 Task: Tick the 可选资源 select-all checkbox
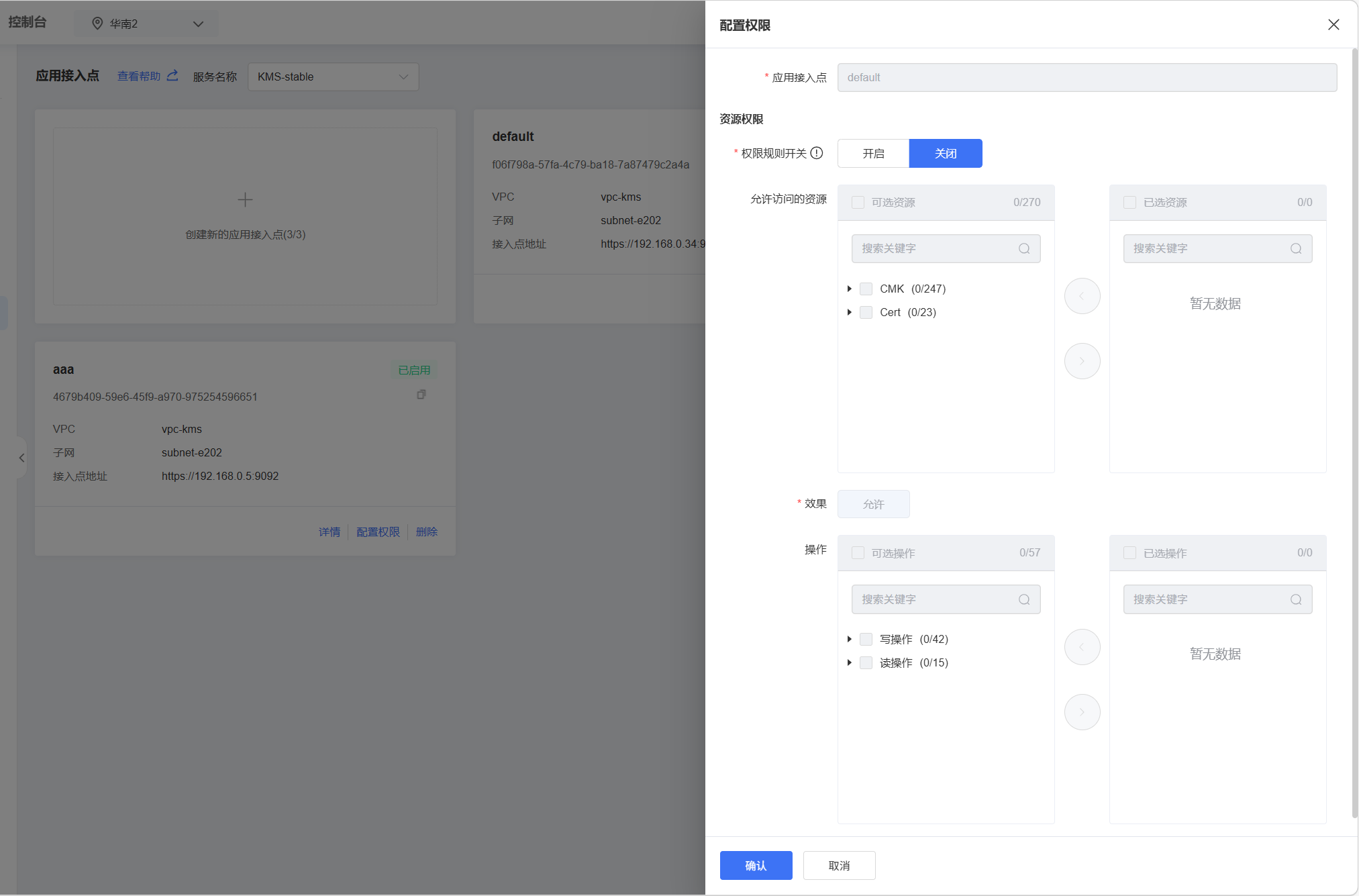click(x=858, y=202)
